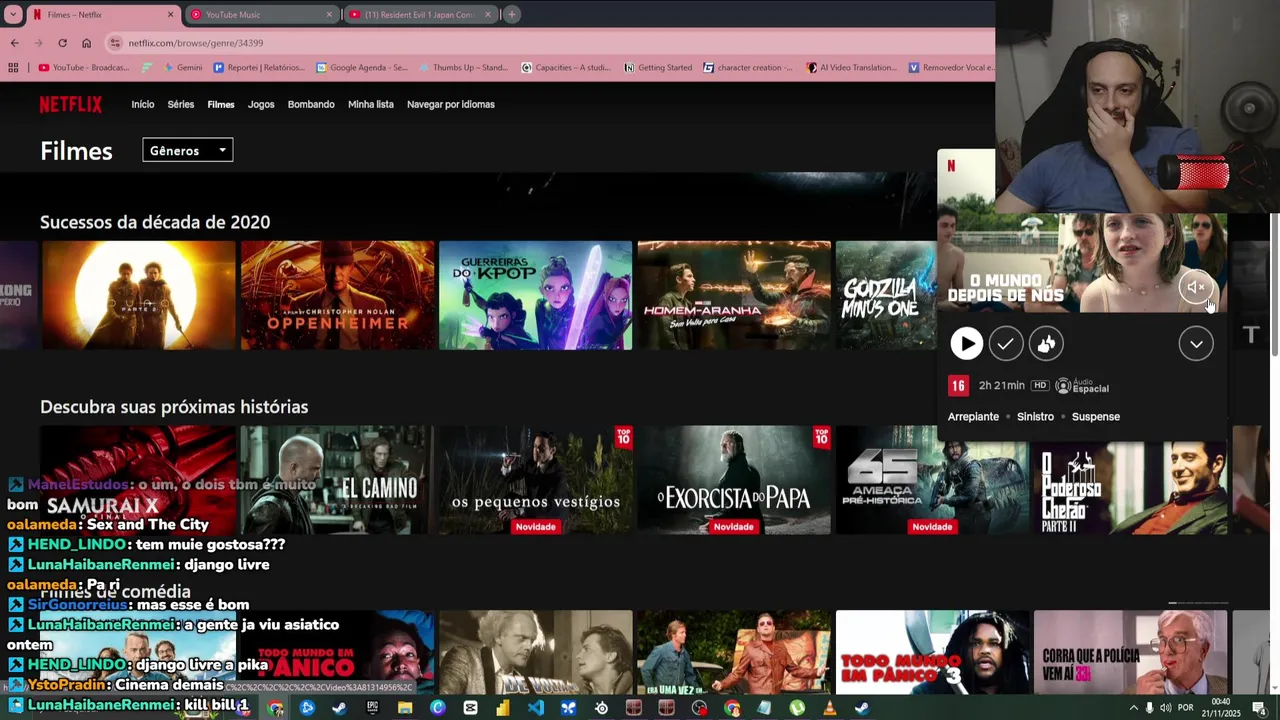Open the Início menu item
The height and width of the screenshot is (720, 1280).
[143, 104]
